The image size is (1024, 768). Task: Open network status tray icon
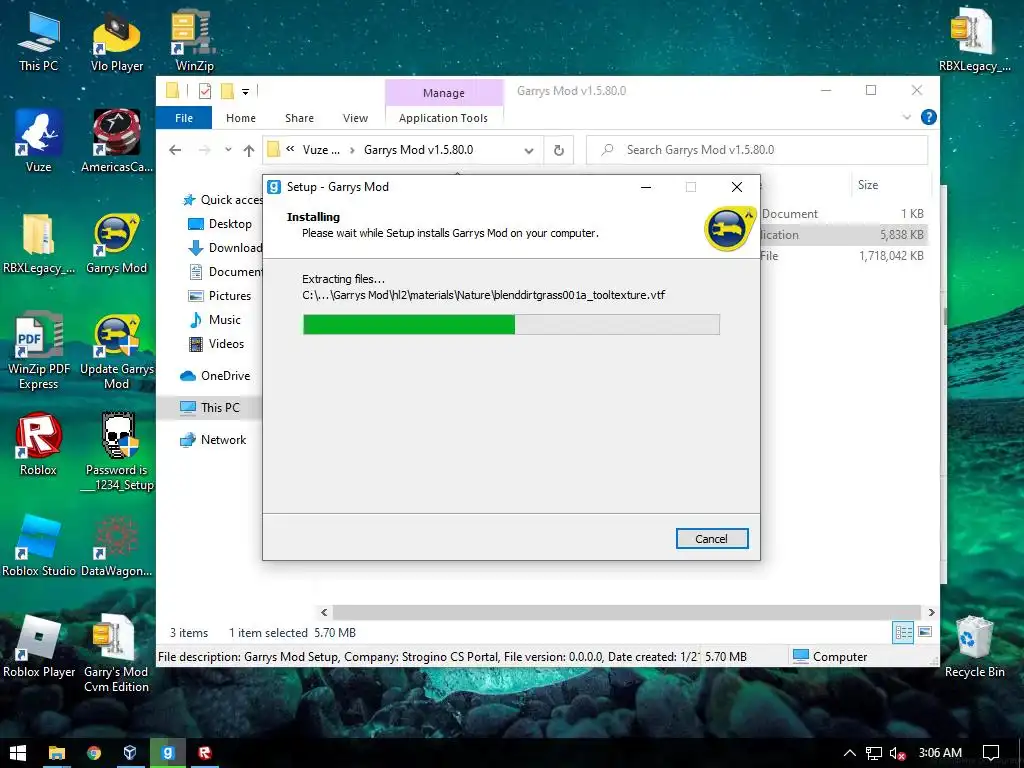click(x=874, y=753)
